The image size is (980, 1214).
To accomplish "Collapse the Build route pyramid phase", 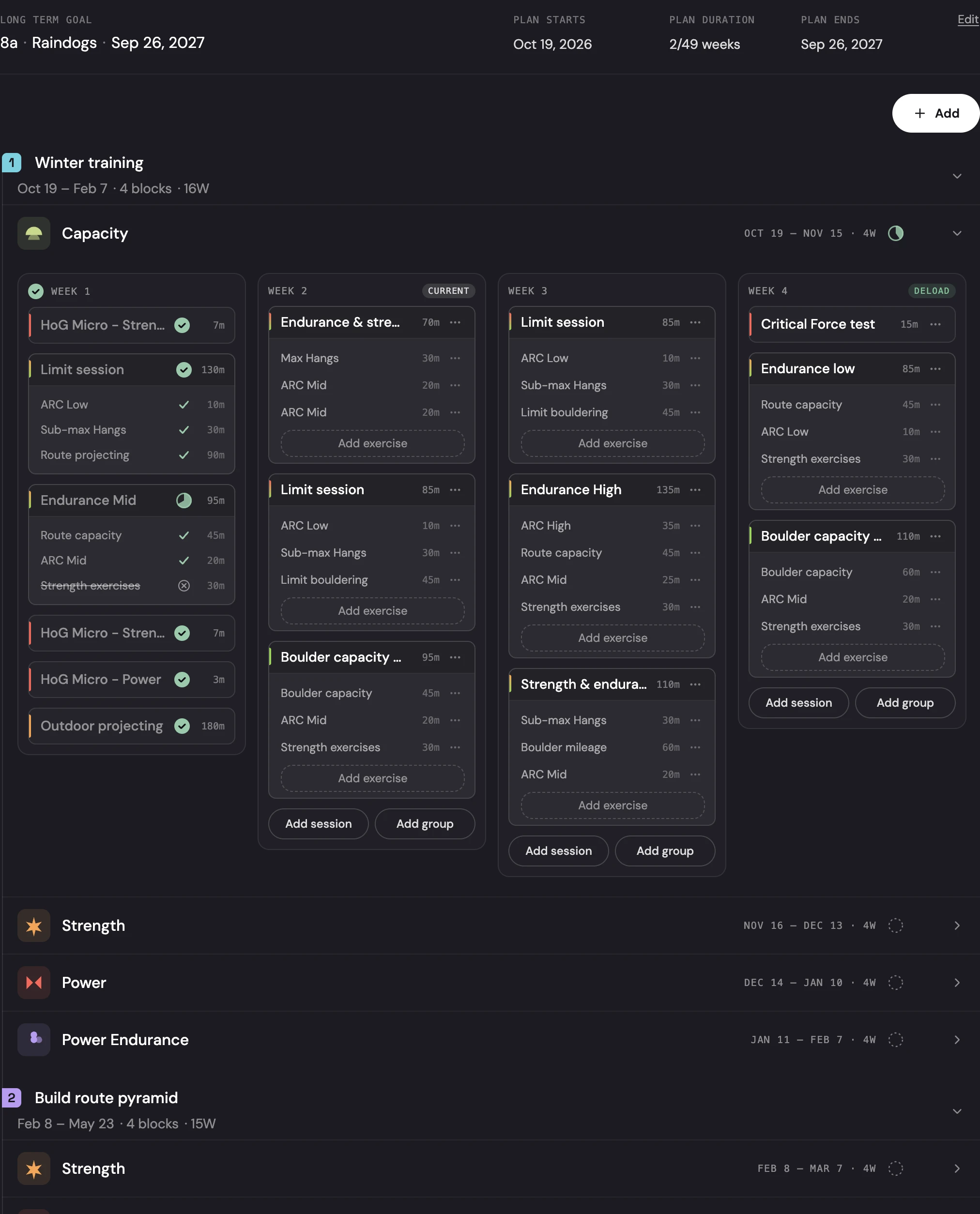I will pos(957,1111).
